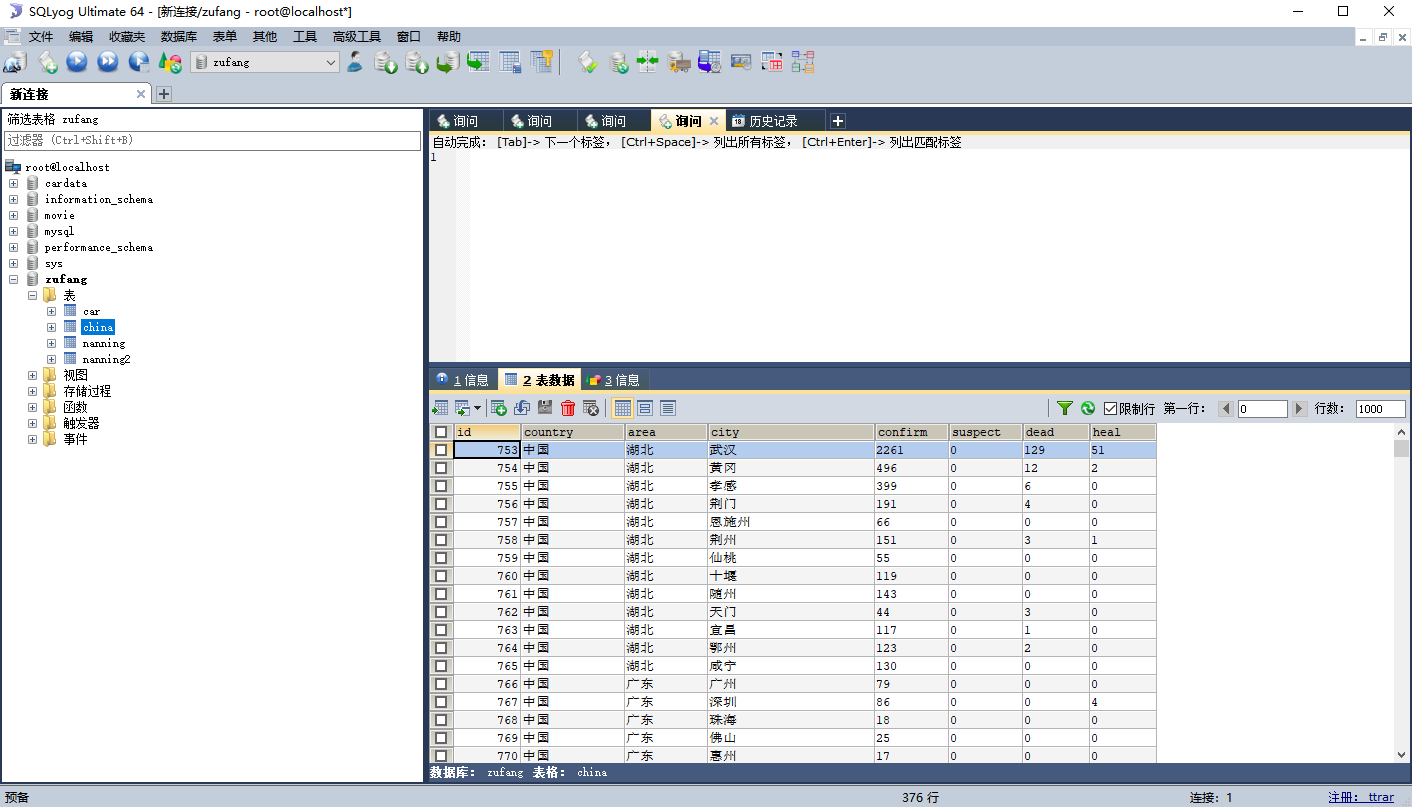
Task: Open copy-options dropdown arrow in grid toolbar
Action: [x=477, y=408]
